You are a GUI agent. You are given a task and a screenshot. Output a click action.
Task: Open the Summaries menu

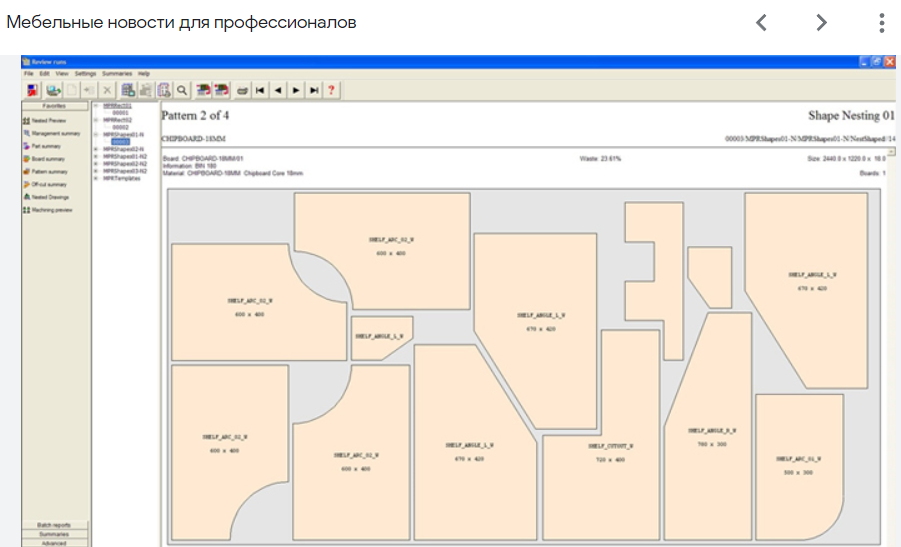117,74
